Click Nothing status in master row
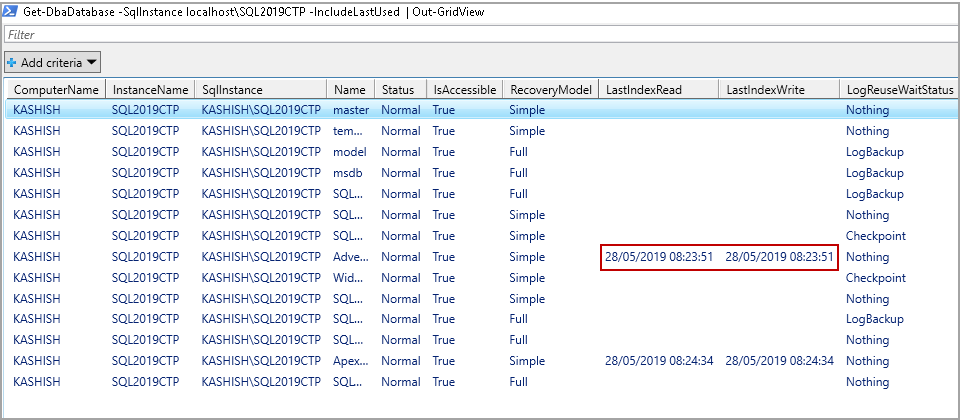 click(x=867, y=110)
